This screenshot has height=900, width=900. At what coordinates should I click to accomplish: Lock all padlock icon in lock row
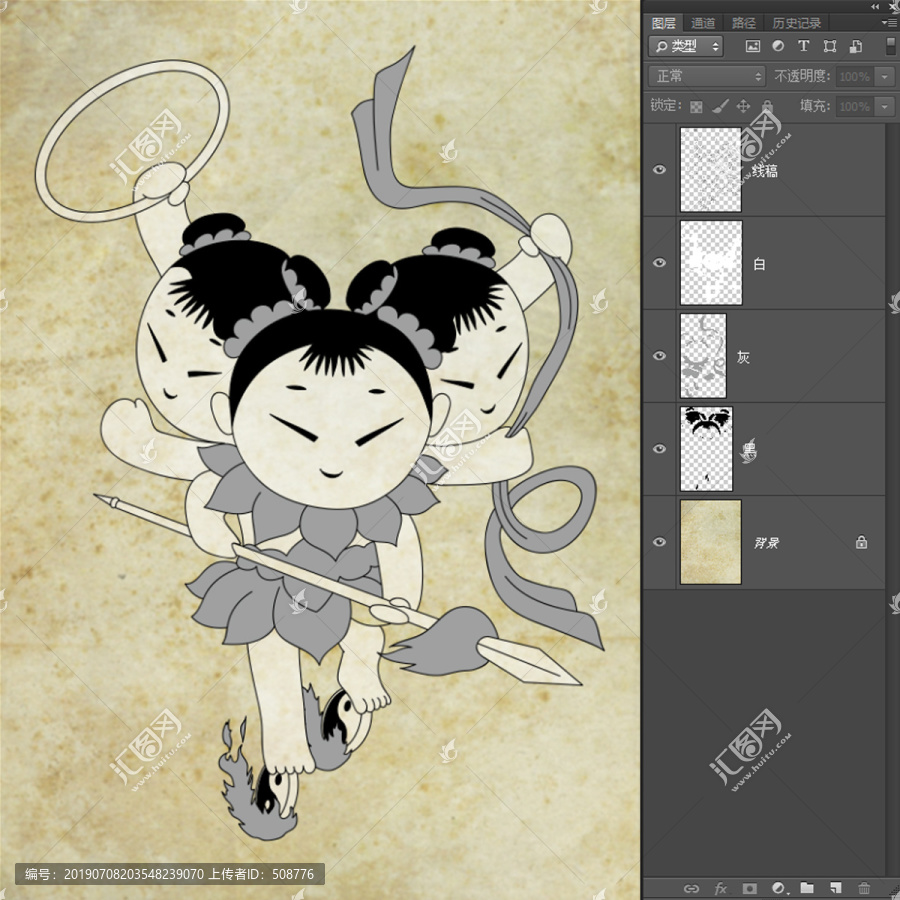point(767,106)
